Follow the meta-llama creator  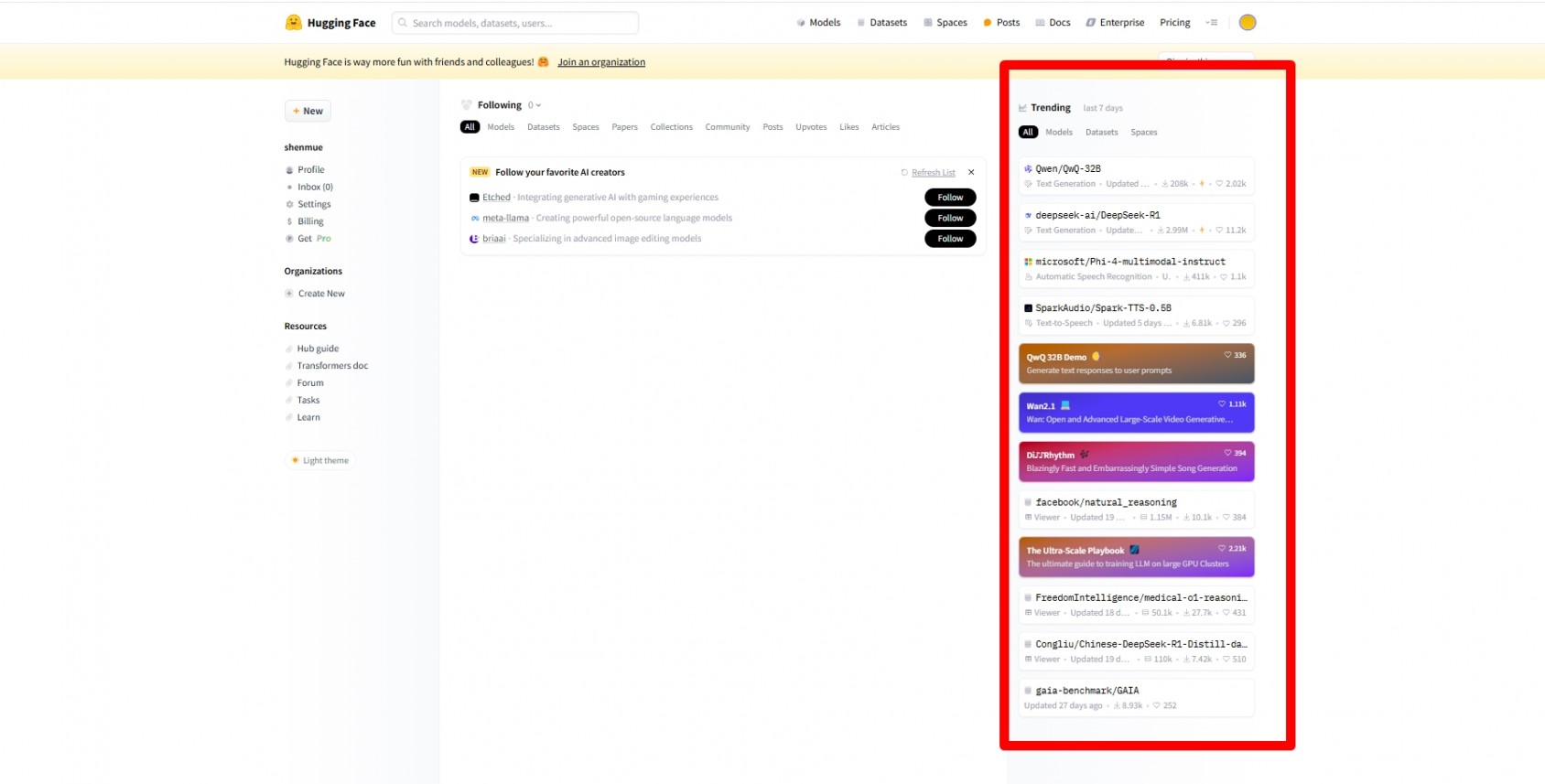(x=950, y=218)
